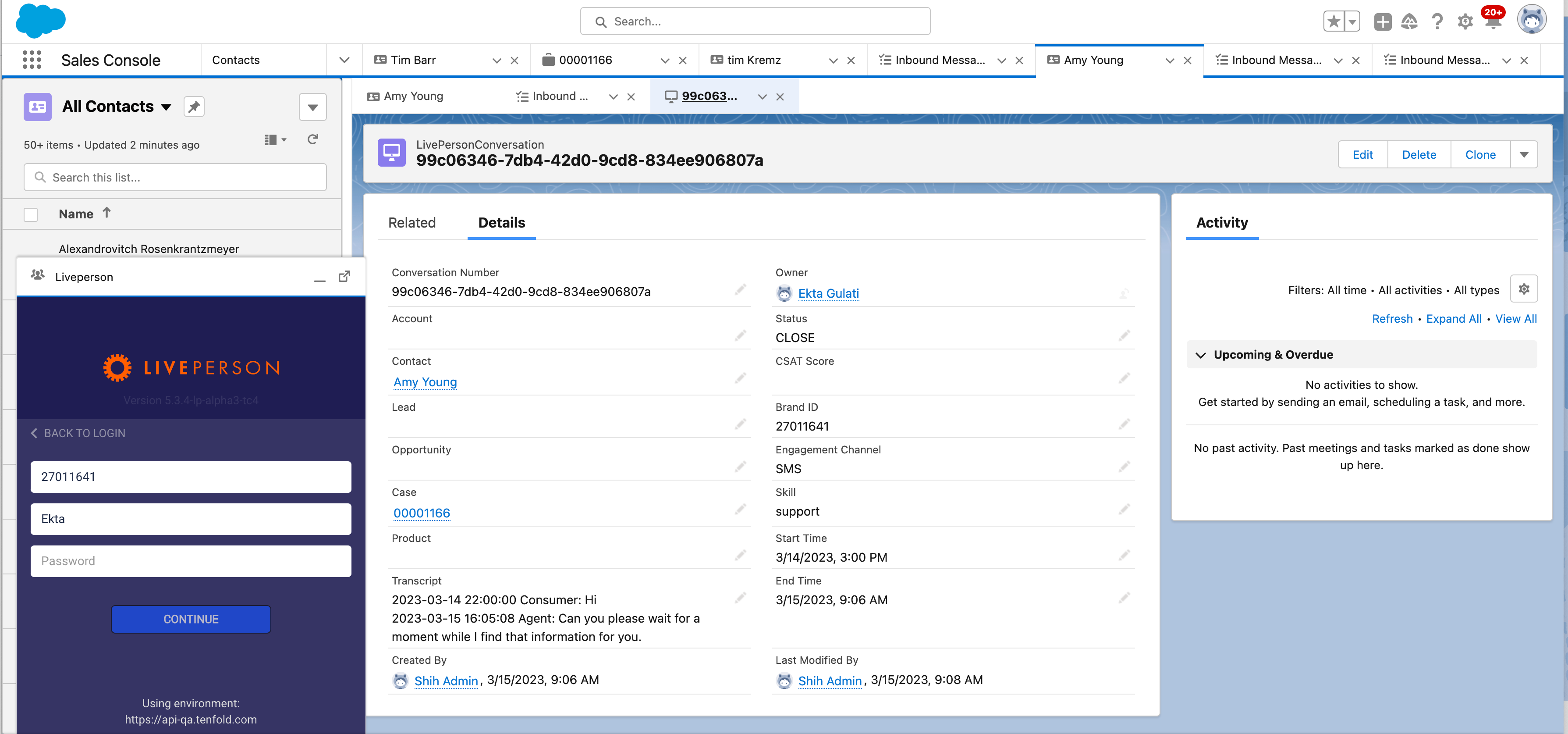Image resolution: width=1568 pixels, height=734 pixels.
Task: Open the Inbound subtab
Action: (x=559, y=96)
